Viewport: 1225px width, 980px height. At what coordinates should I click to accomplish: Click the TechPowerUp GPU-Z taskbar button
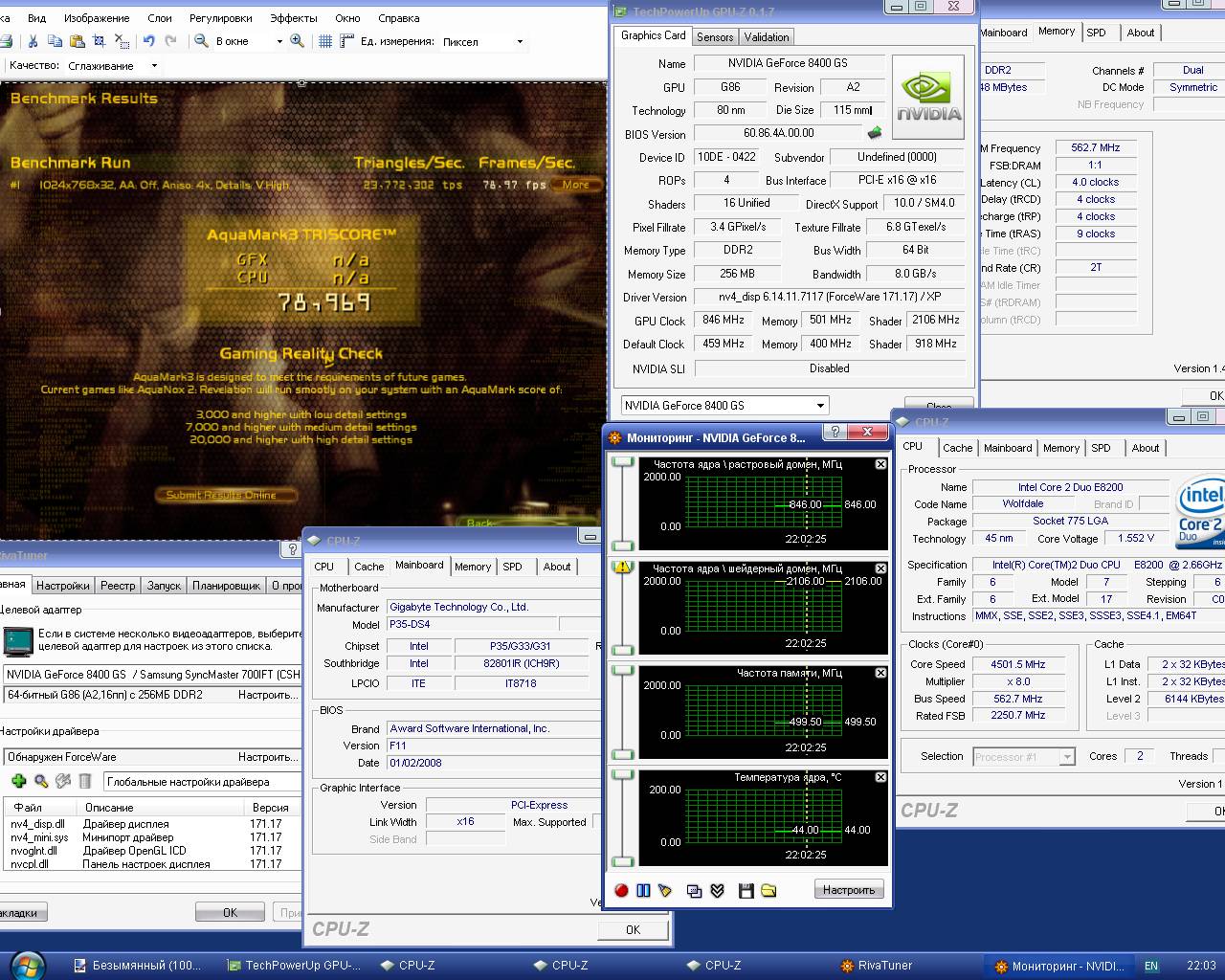[295, 966]
